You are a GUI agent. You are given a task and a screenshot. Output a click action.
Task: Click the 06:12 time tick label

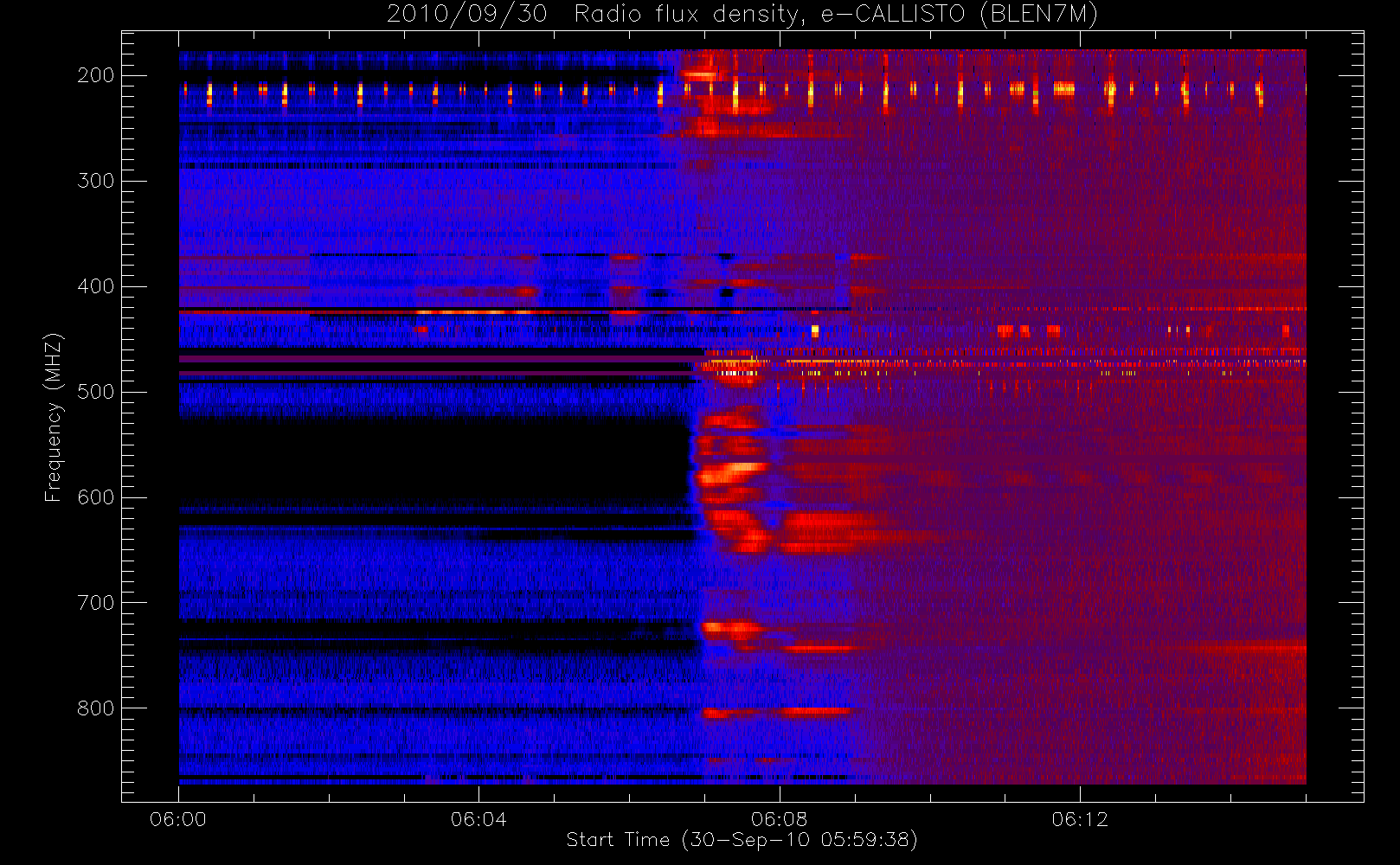click(x=1080, y=819)
